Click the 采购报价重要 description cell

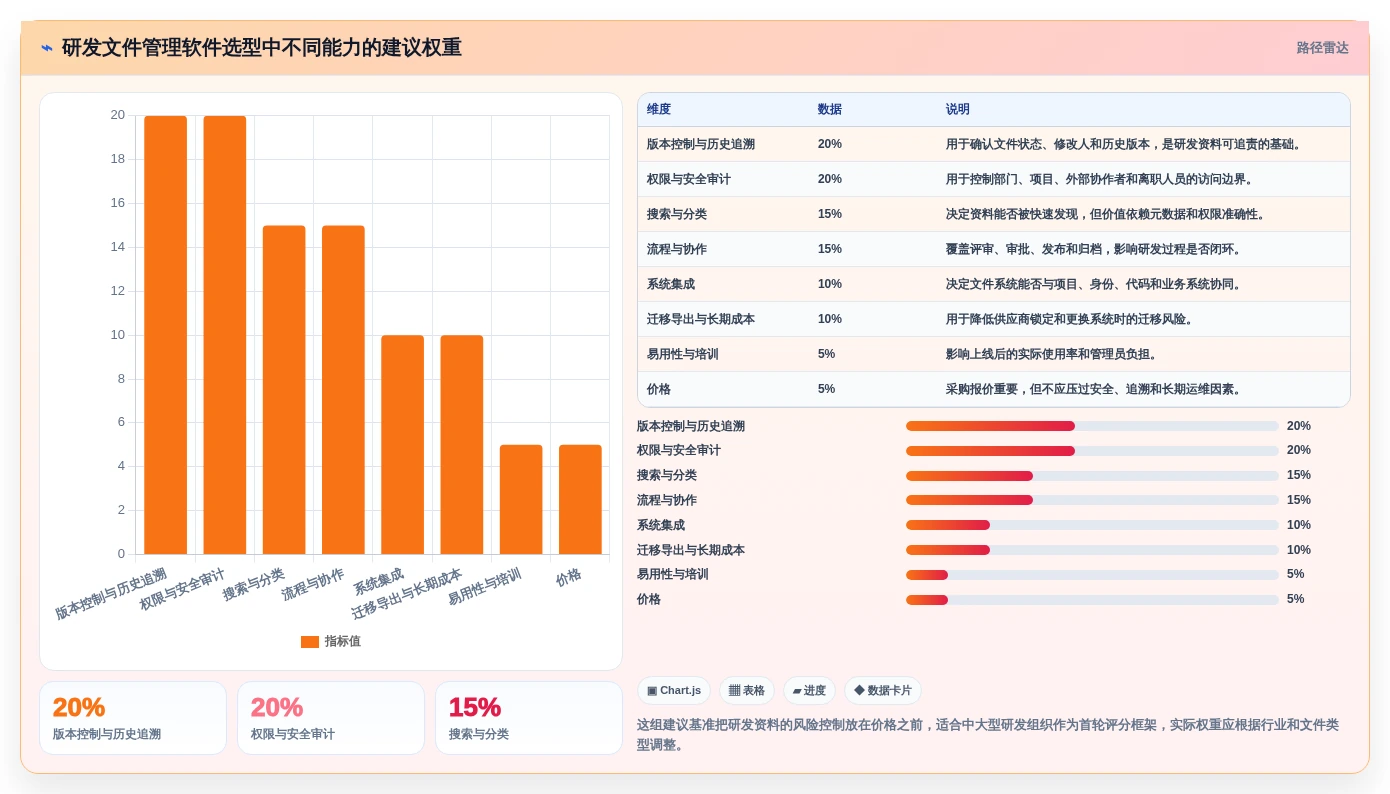1095,389
